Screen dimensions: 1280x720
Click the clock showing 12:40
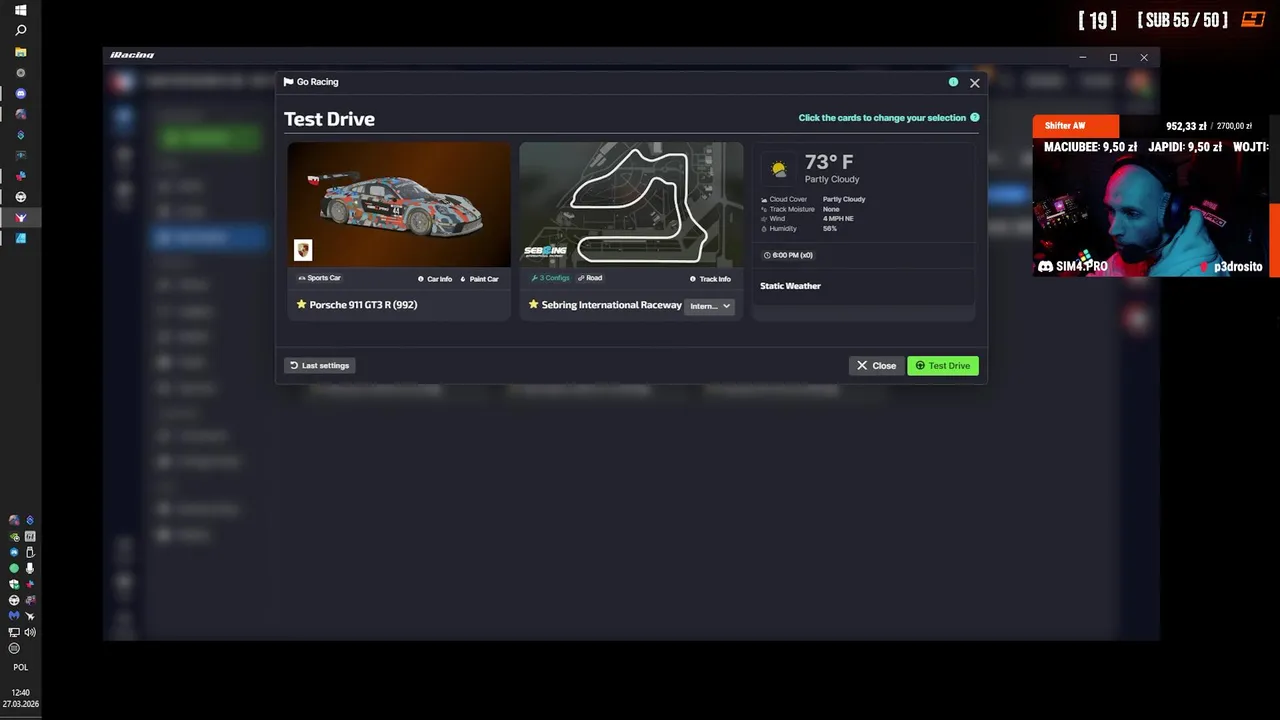click(21, 692)
